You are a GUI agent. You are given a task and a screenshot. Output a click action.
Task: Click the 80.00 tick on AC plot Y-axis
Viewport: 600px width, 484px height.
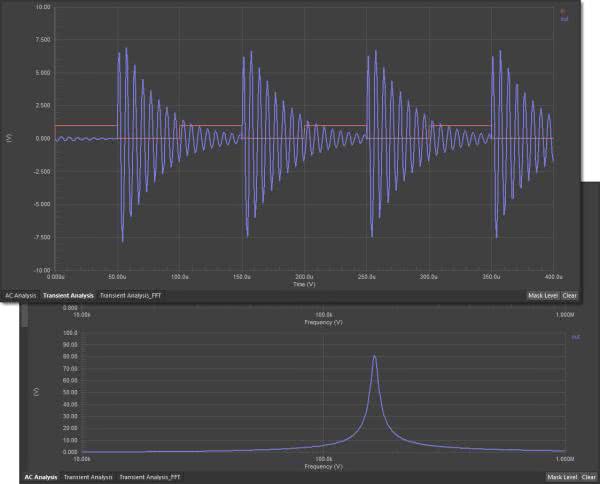[41, 357]
